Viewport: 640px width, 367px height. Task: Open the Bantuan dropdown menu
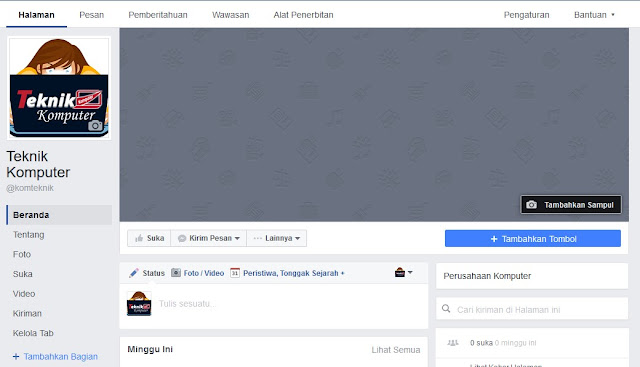594,15
